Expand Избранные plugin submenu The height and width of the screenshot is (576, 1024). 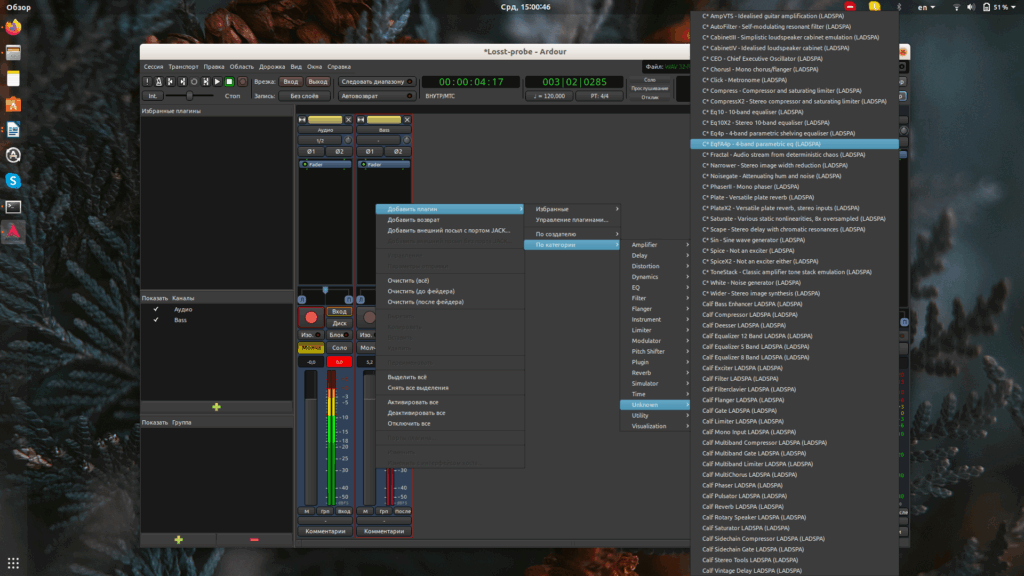pos(572,209)
